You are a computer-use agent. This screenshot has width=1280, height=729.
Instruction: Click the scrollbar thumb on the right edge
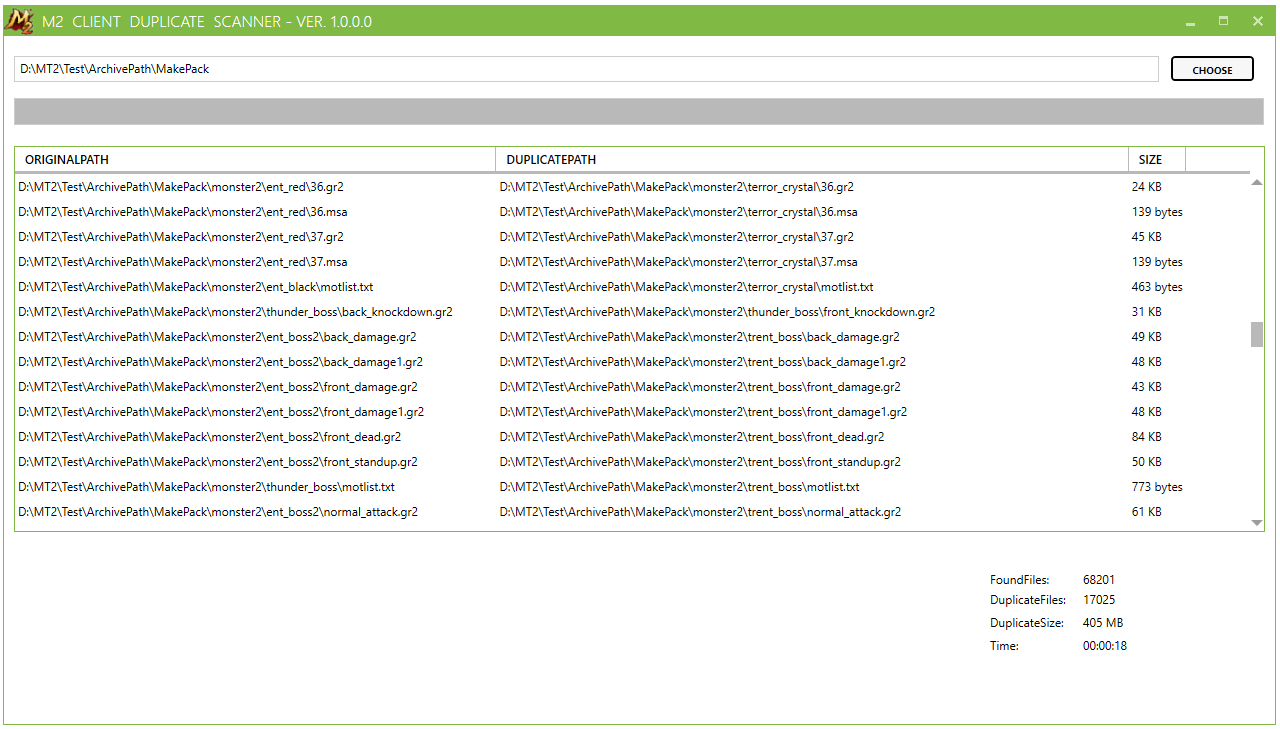tap(1257, 335)
